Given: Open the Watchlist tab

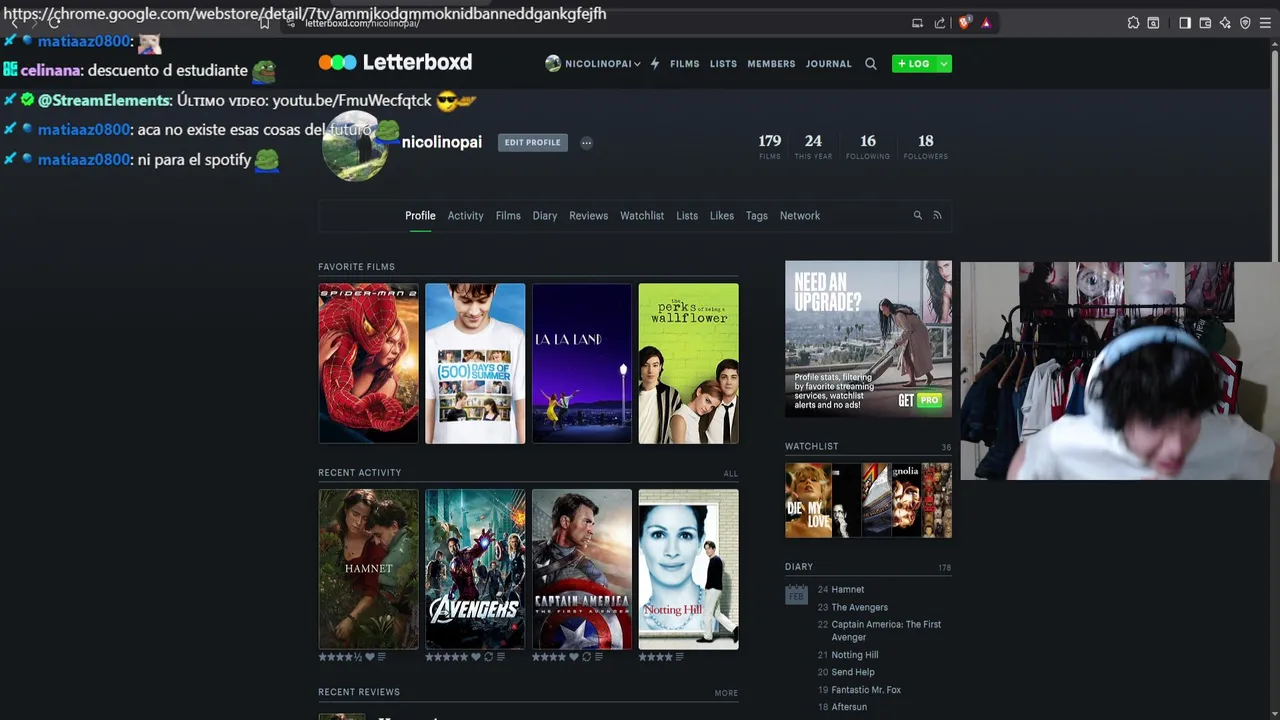Looking at the screenshot, I should 642,215.
